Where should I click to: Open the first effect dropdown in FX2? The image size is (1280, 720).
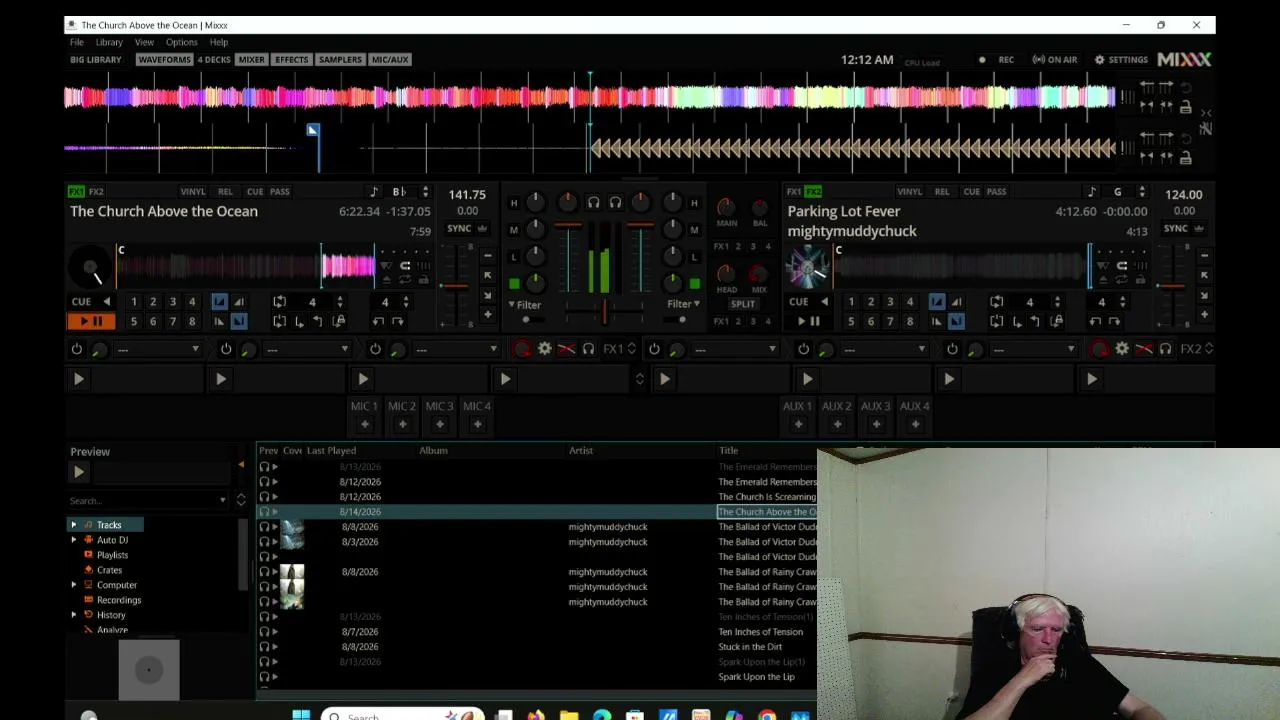[x=736, y=349]
